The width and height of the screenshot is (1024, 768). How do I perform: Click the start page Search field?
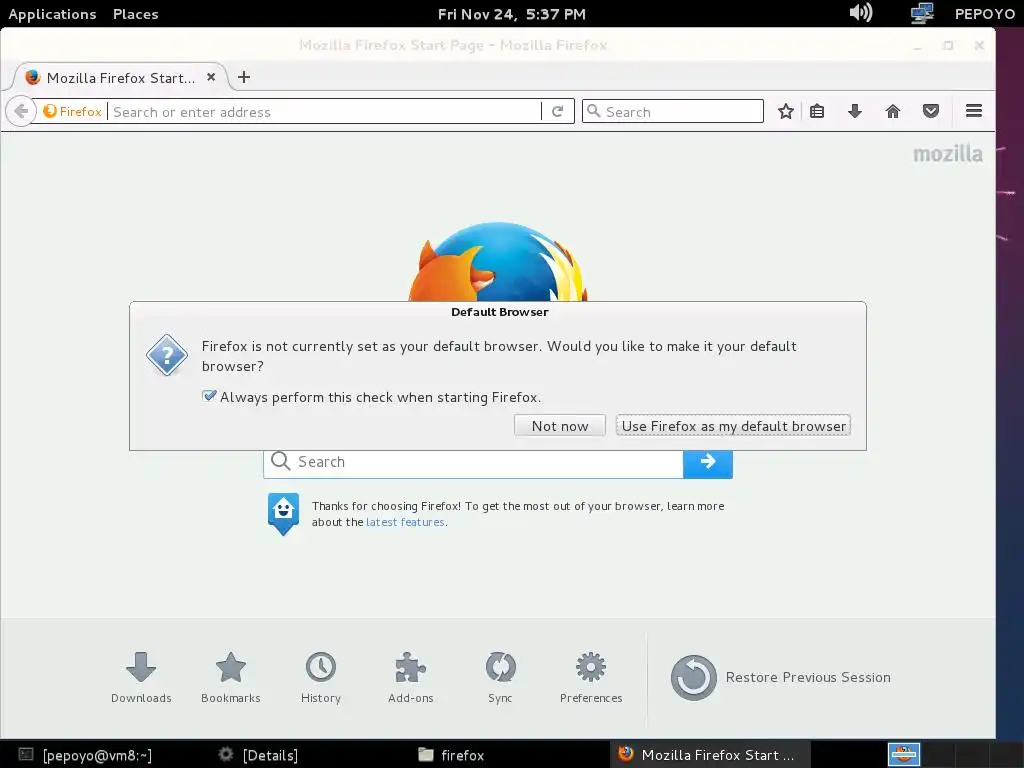(x=473, y=462)
